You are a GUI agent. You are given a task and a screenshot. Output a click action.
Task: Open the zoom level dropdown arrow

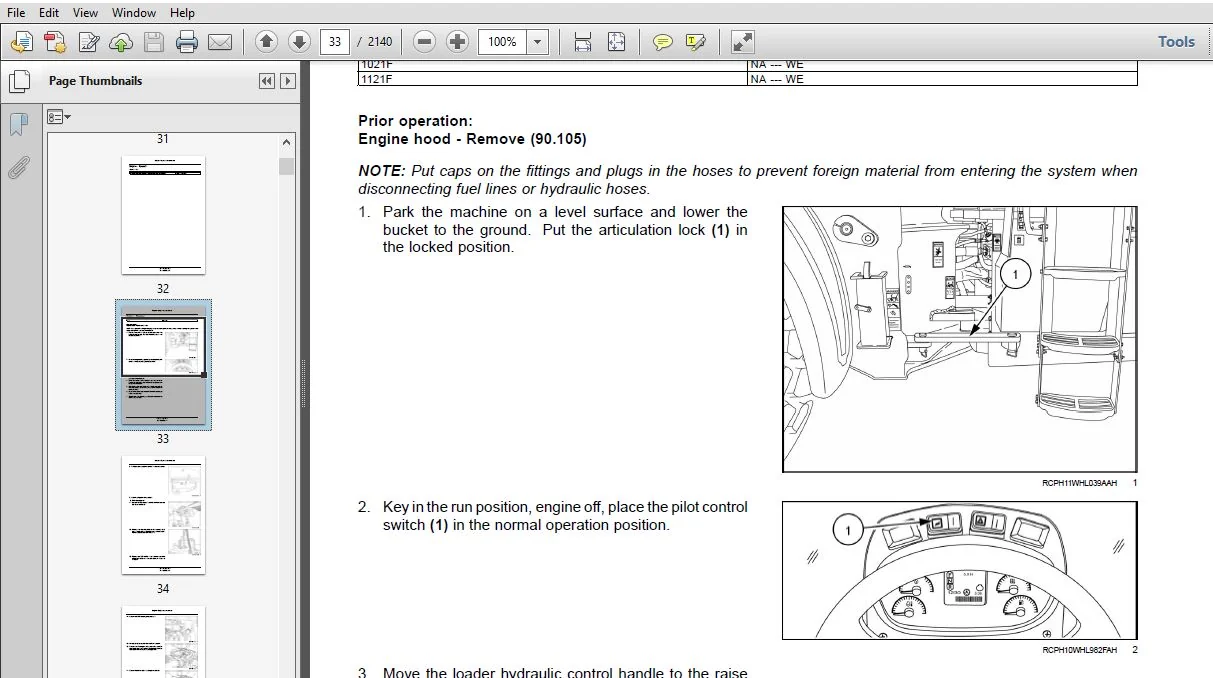point(538,41)
